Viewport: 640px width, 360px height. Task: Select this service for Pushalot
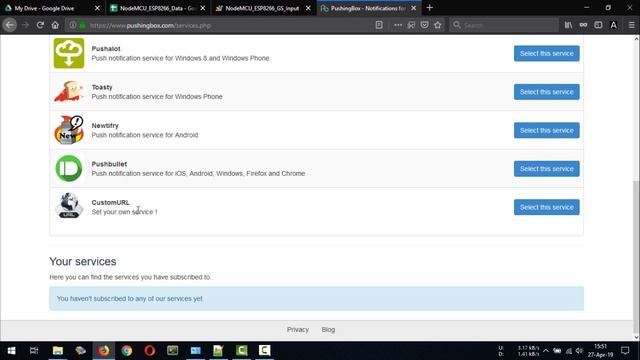[x=547, y=53]
